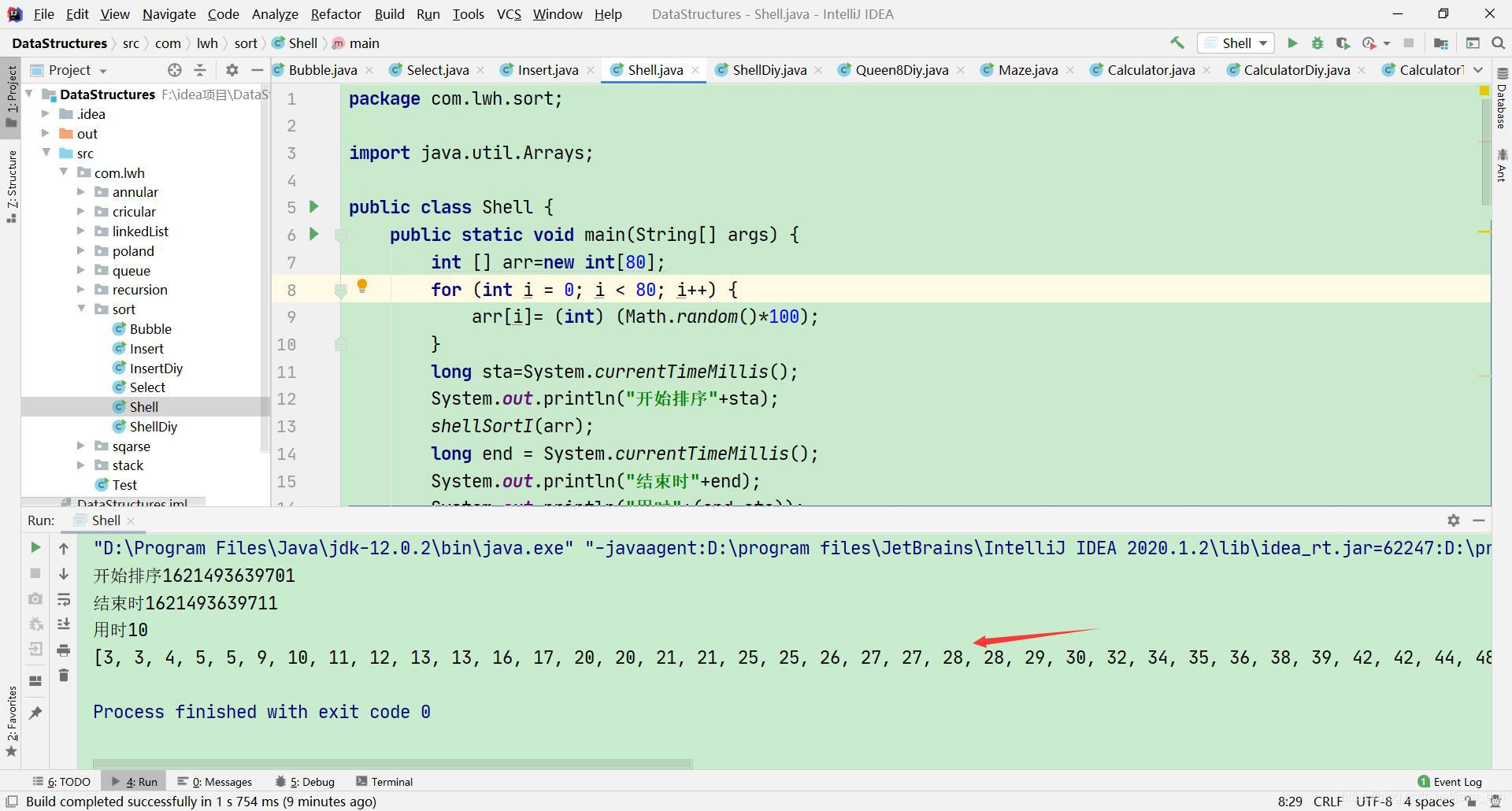Expand the stack package
This screenshot has width=1512, height=811.
click(81, 465)
